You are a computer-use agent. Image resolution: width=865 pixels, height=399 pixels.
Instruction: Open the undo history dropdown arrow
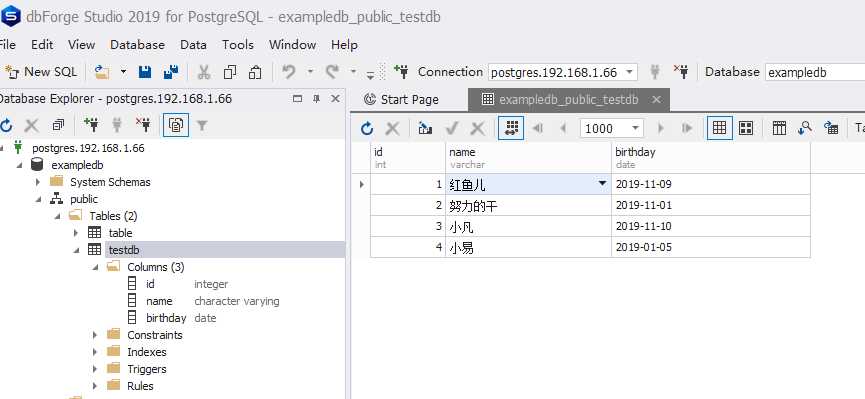(310, 72)
